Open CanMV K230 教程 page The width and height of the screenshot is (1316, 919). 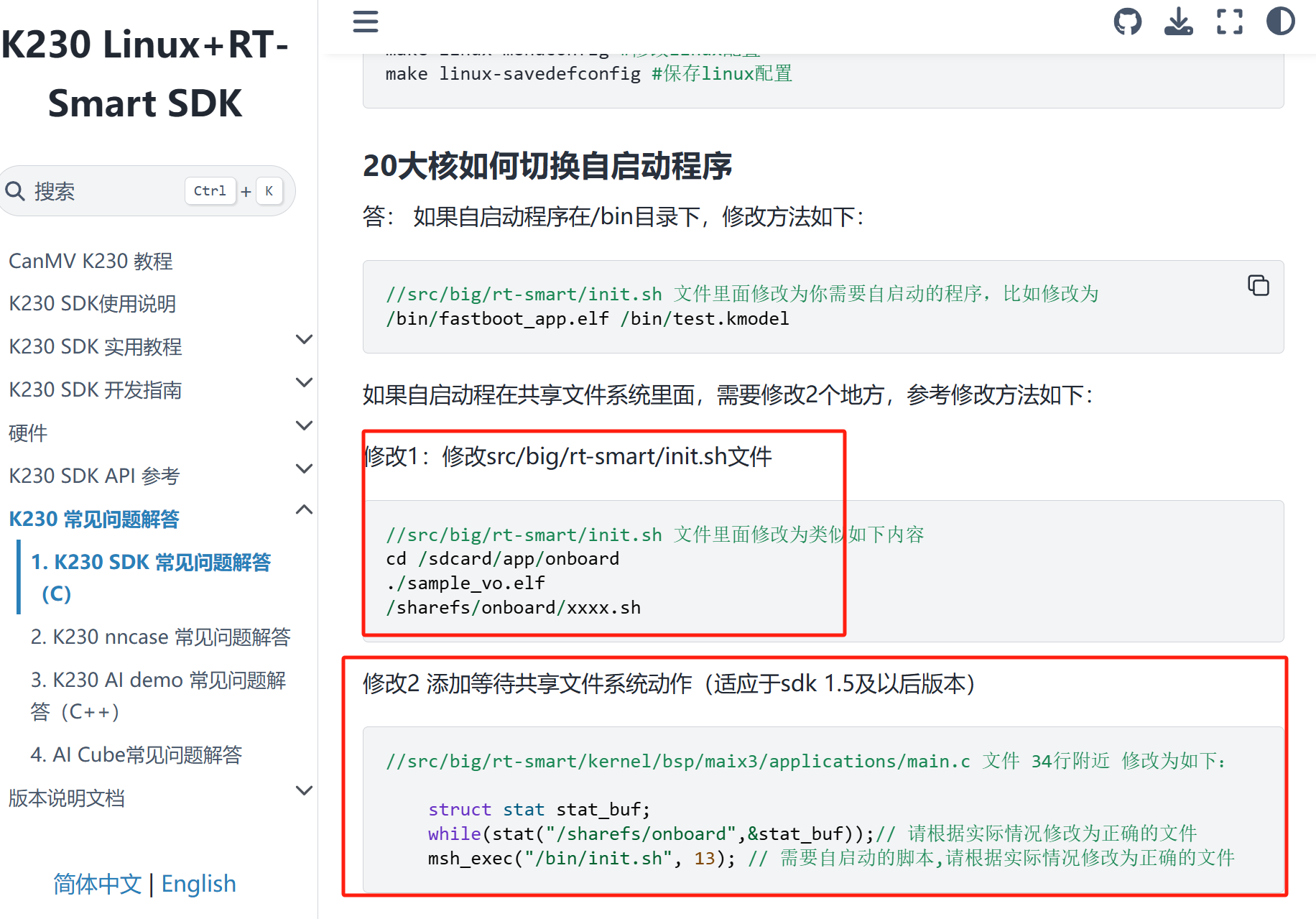click(91, 261)
